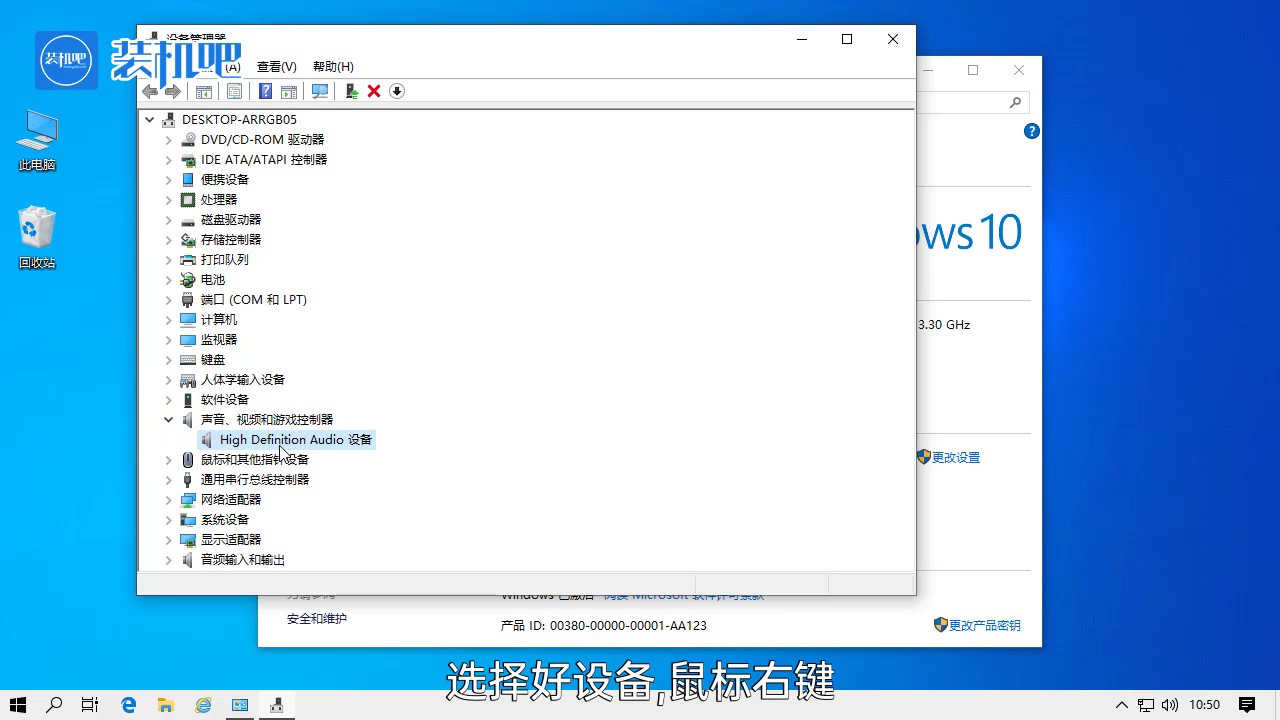Expand the 网络适配器 node
This screenshot has height=720, width=1280.
tap(169, 500)
